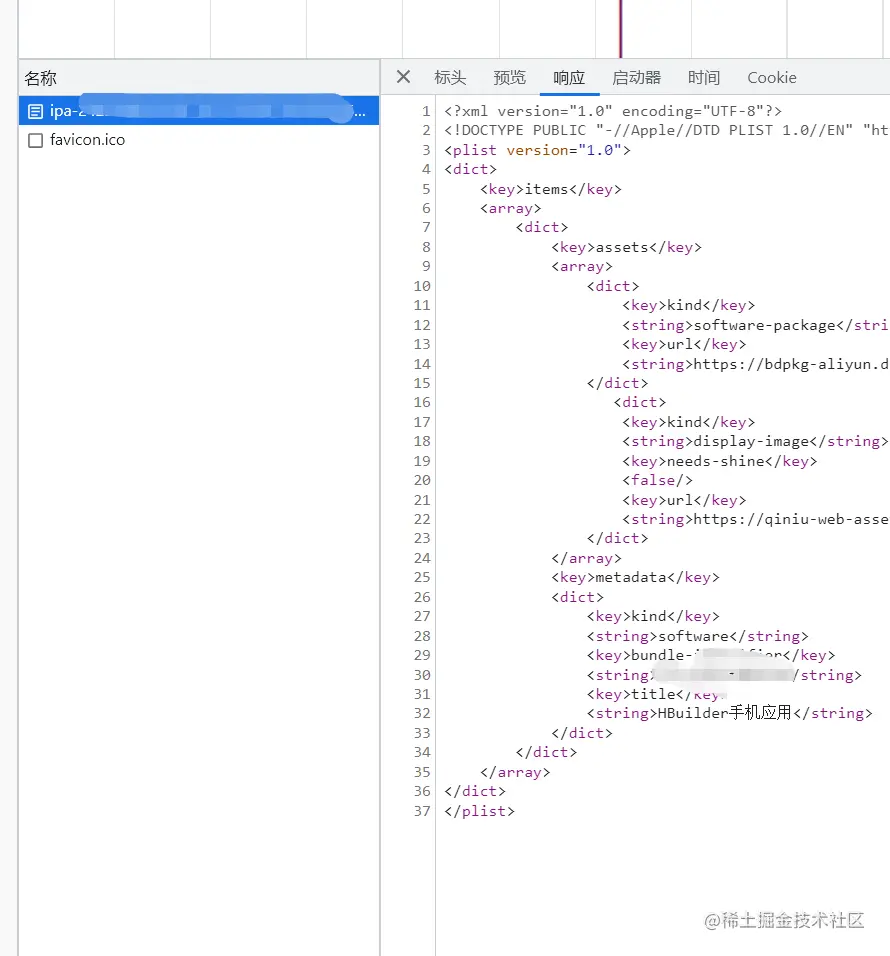Click the purple marker in the timeline

point(621,29)
